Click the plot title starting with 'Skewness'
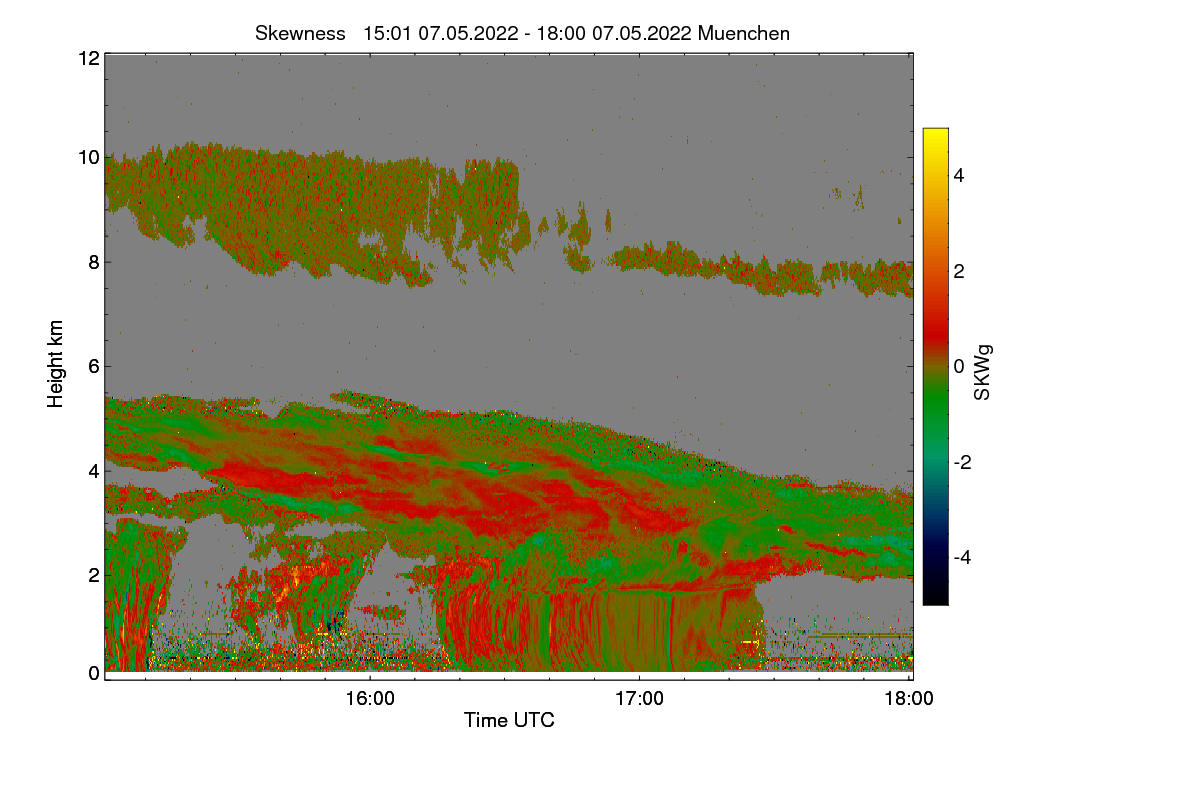1200x800 pixels. [x=522, y=33]
